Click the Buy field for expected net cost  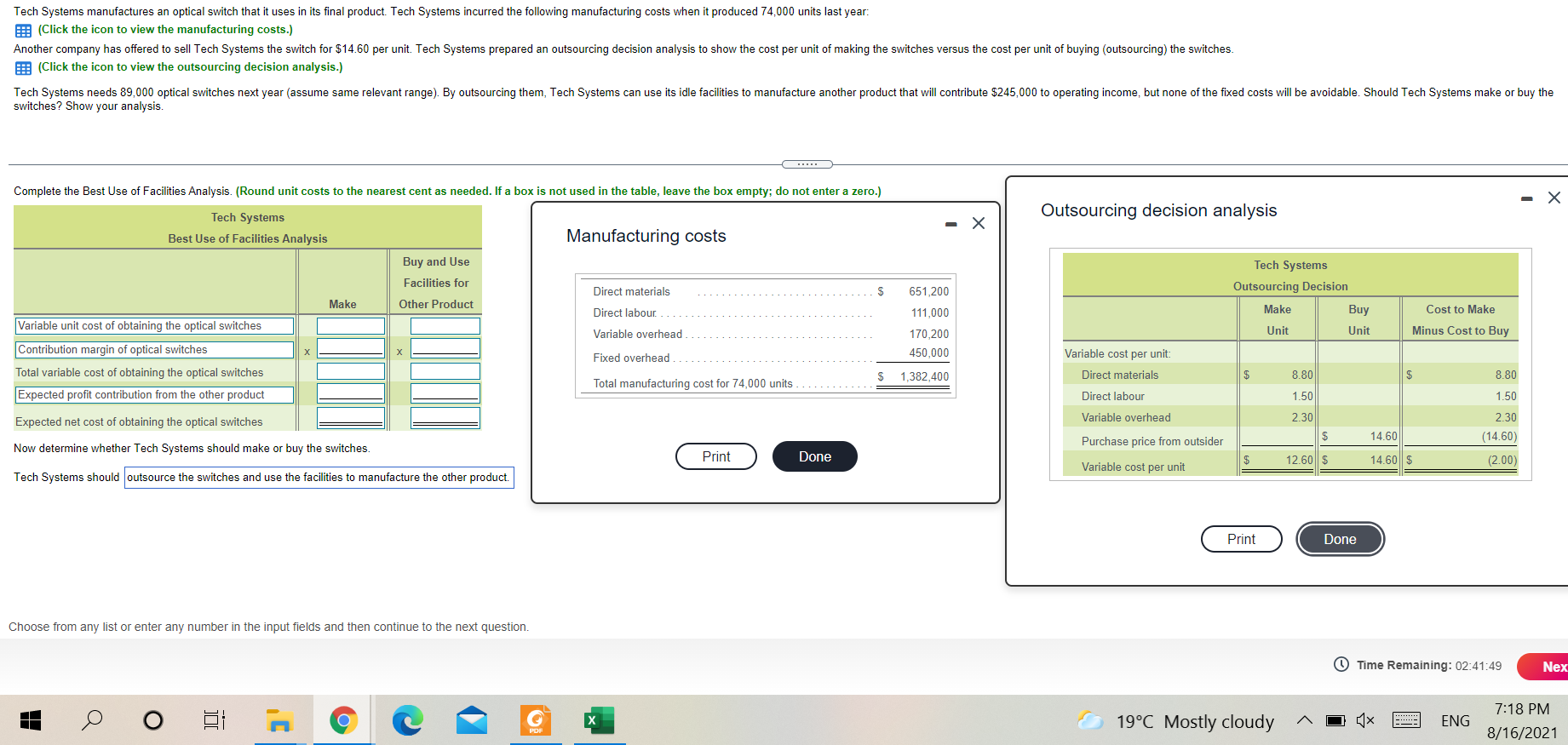click(x=445, y=418)
